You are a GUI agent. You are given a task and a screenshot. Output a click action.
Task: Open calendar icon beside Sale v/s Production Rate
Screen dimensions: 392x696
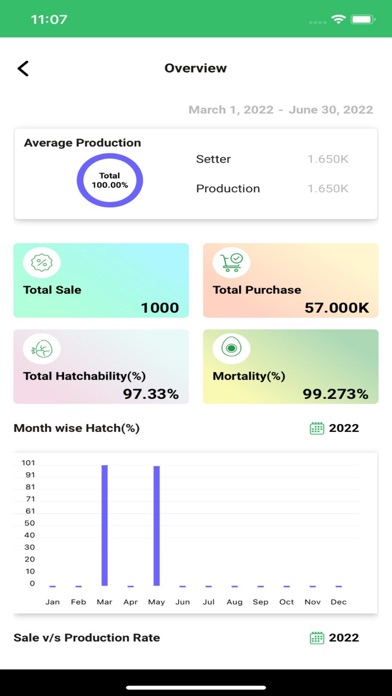pos(317,638)
